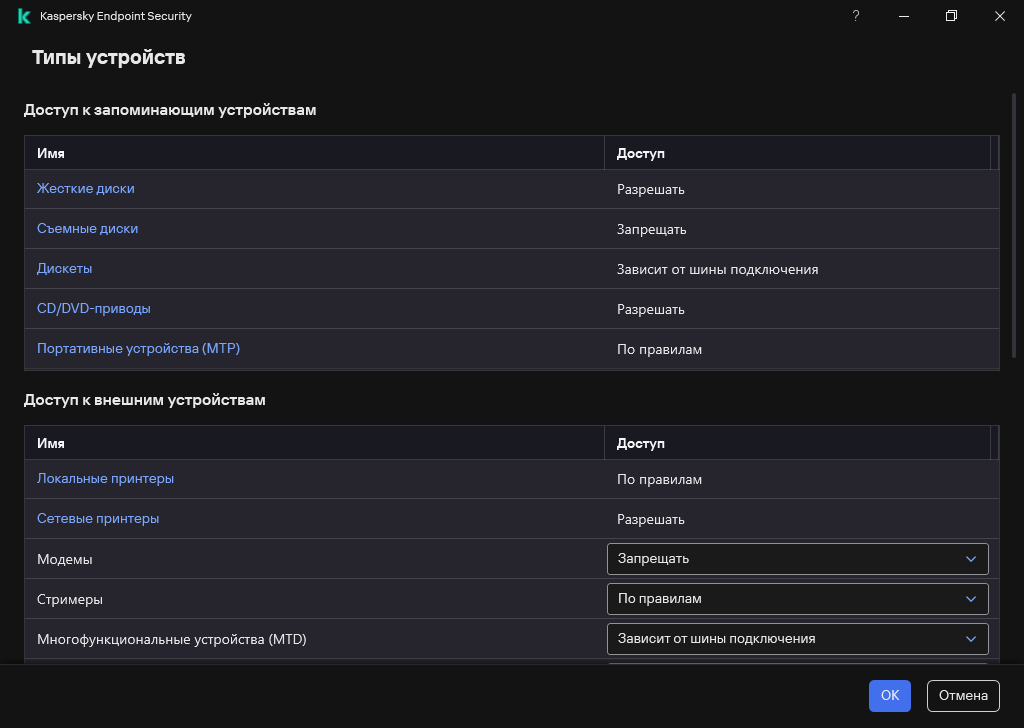Screen dimensions: 1024x728
Task: Expand the Модемы access dropdown
Action: pos(797,559)
